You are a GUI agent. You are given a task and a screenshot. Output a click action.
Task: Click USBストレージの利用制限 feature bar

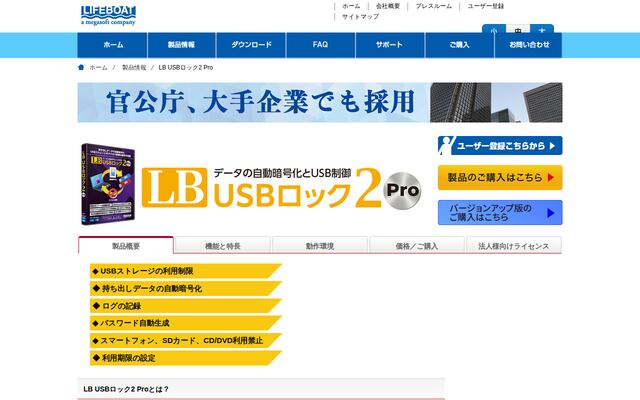coord(186,271)
